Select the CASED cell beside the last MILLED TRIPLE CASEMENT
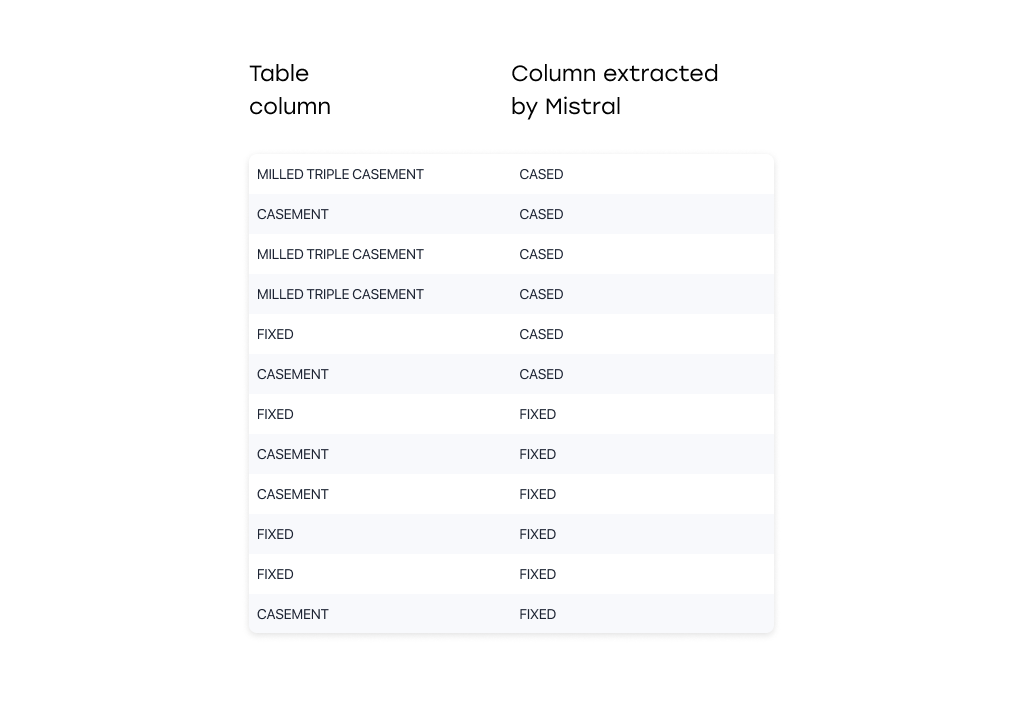1024x704 pixels. click(x=541, y=294)
